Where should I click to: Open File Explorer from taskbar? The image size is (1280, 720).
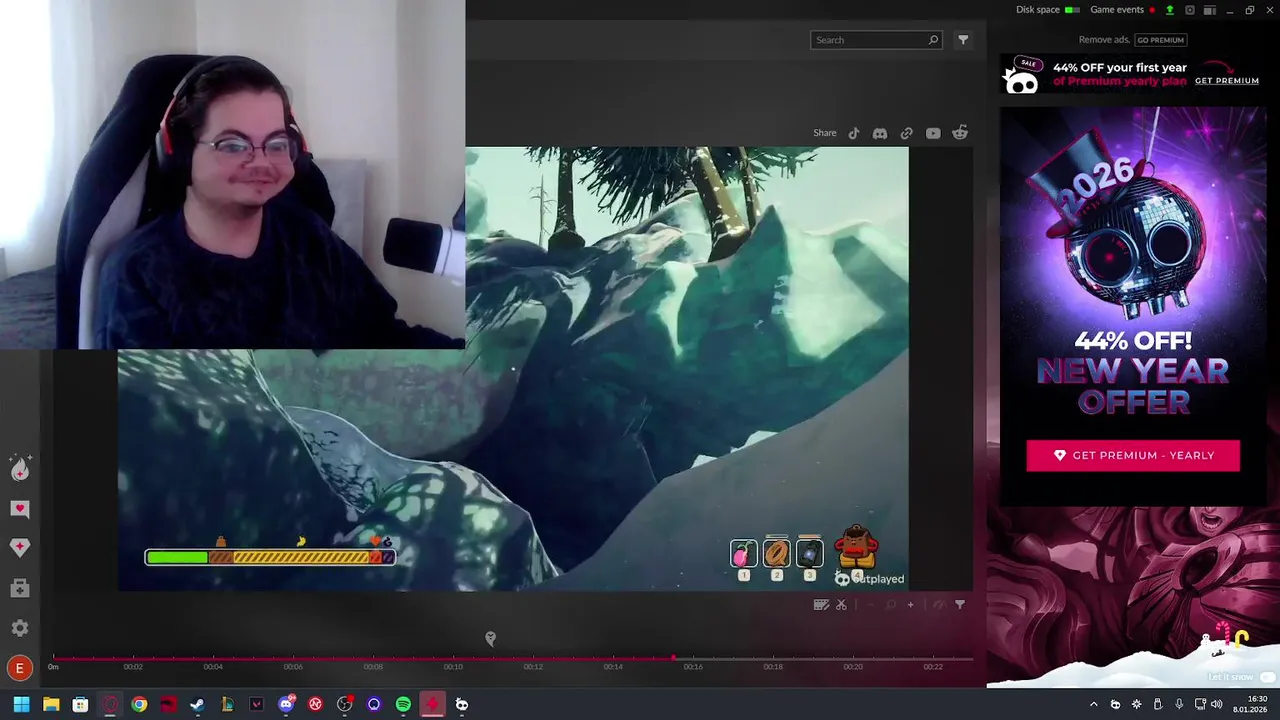click(x=51, y=704)
